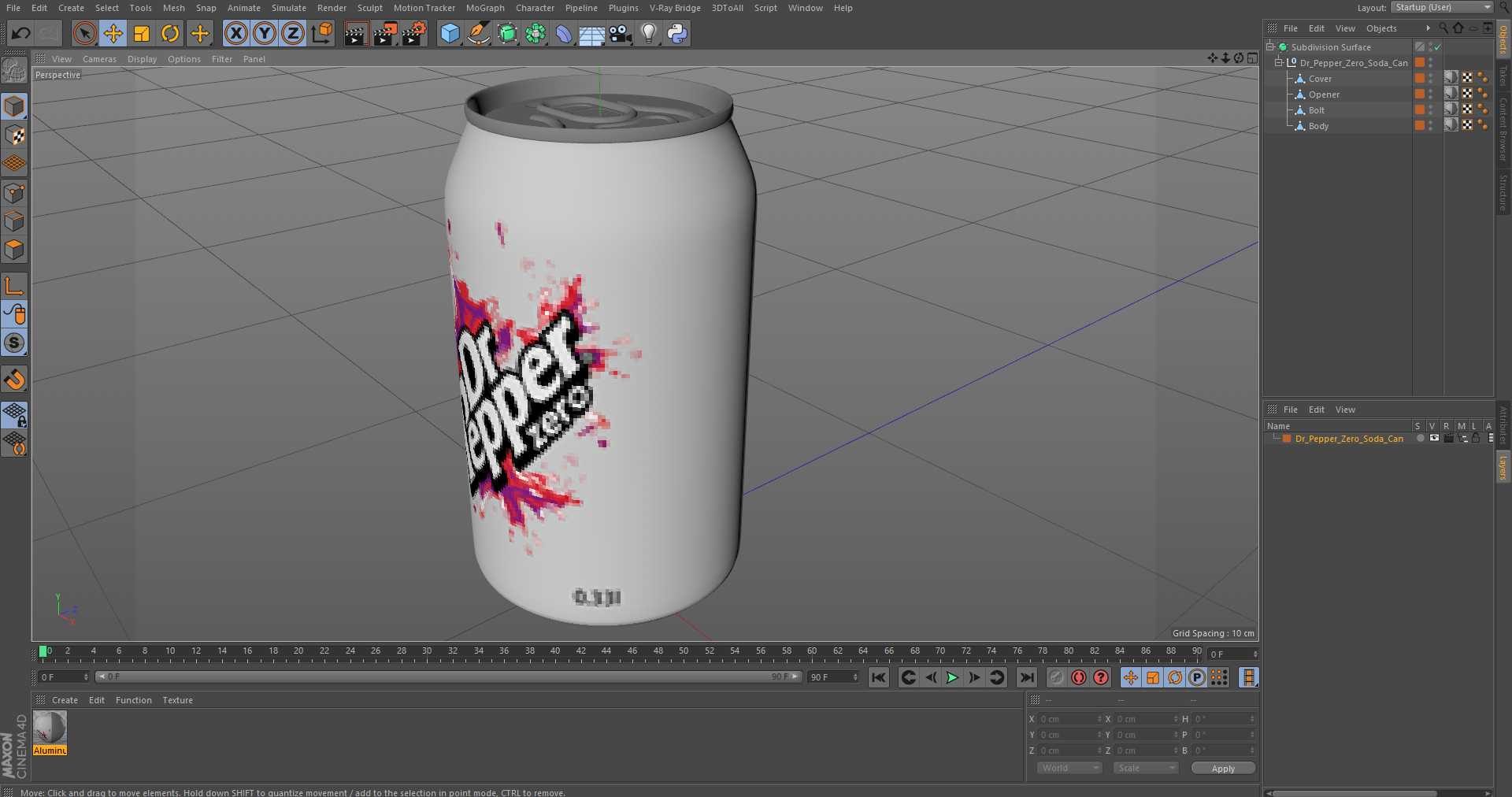Render the active view
Screen dimensions: 1512x797
click(x=356, y=33)
